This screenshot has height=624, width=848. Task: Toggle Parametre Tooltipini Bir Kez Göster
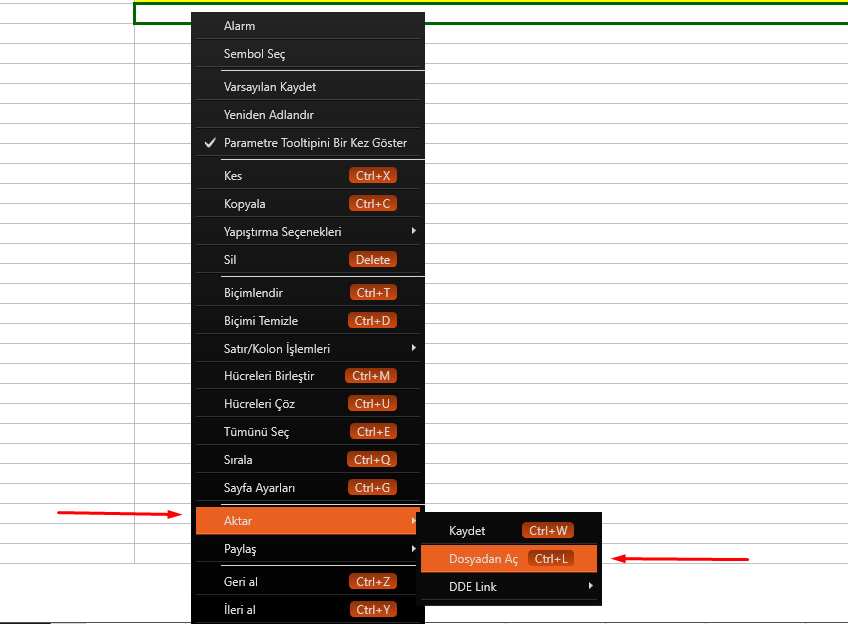click(315, 143)
